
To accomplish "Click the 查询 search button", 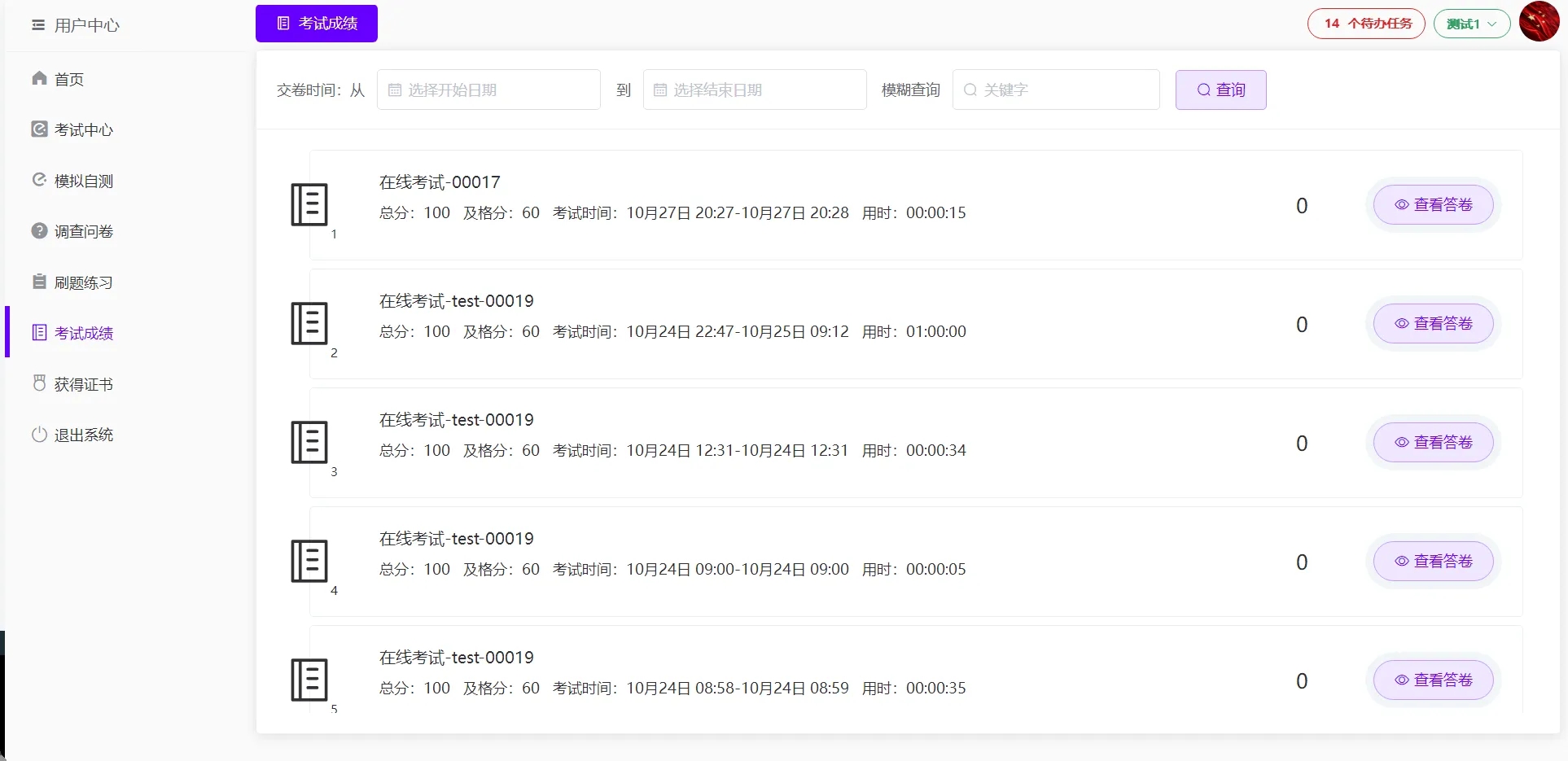I will [1220, 90].
